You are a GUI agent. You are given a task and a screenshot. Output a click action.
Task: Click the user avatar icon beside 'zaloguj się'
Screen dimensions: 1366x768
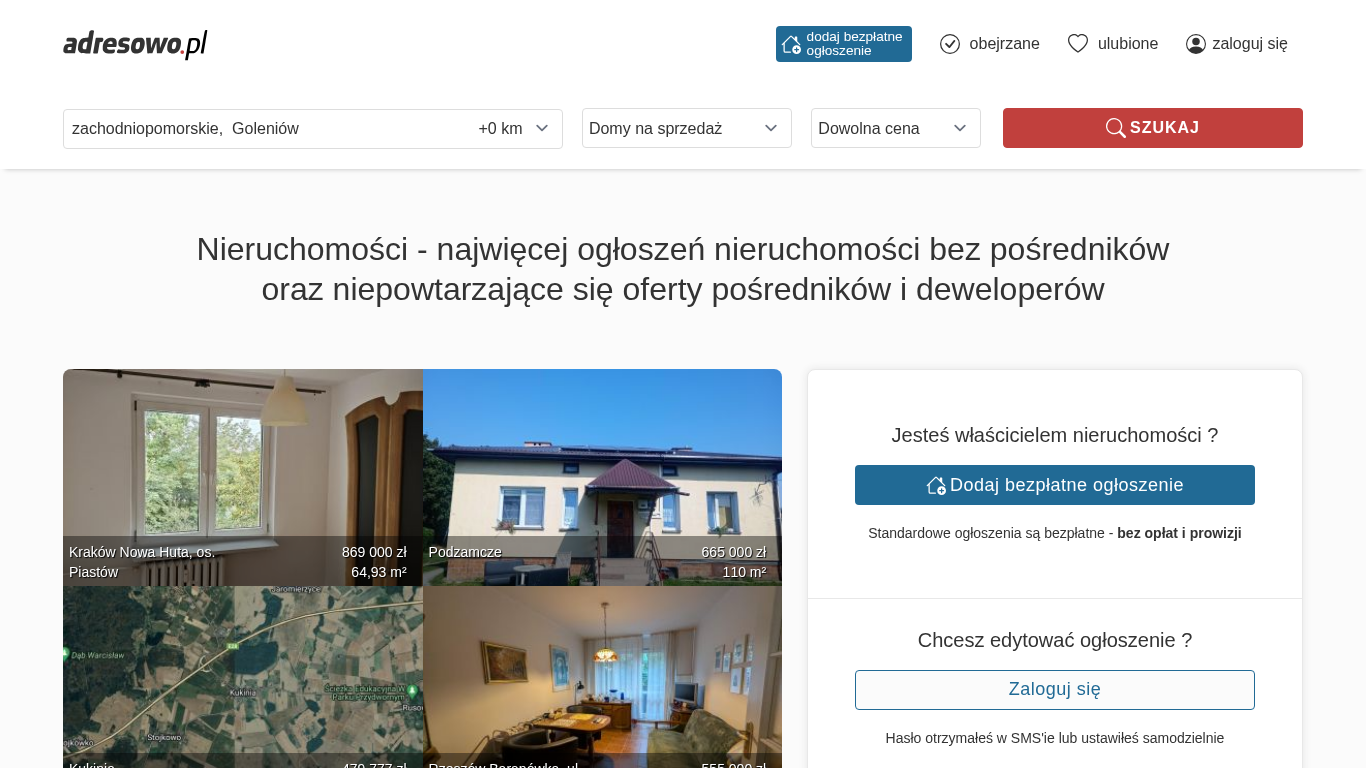coord(1196,44)
